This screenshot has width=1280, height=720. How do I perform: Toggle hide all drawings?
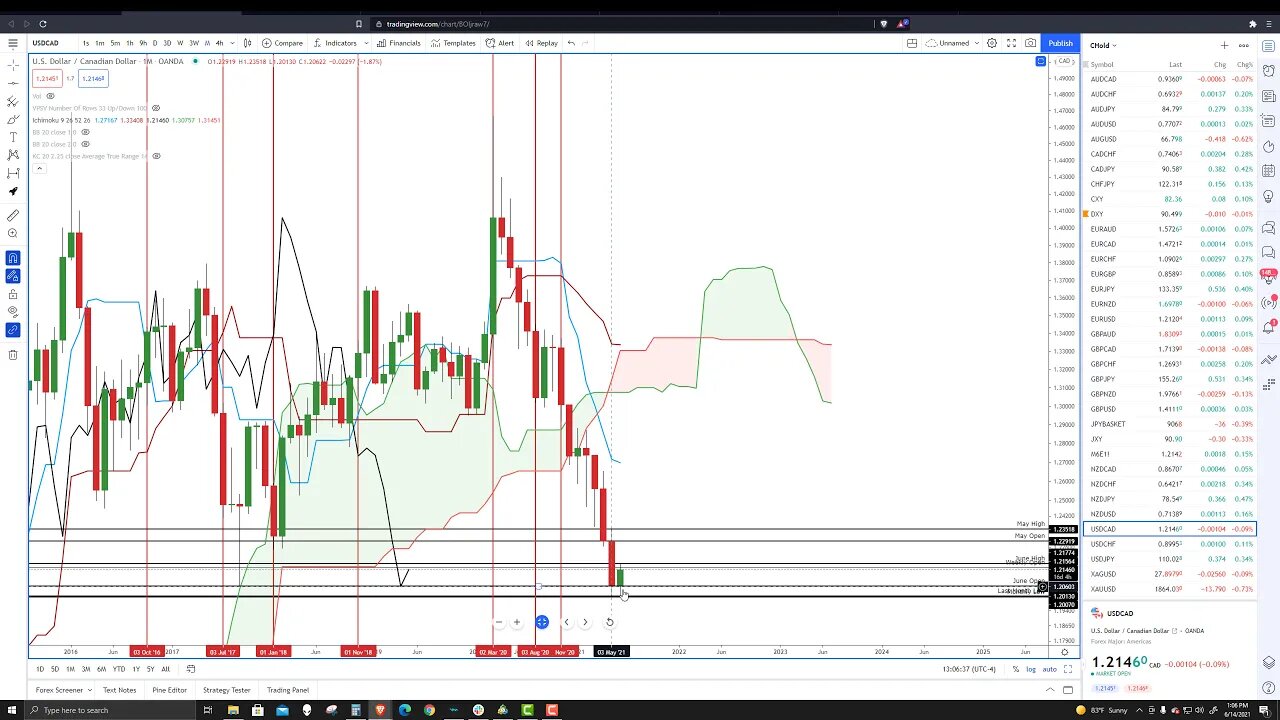pos(13,312)
